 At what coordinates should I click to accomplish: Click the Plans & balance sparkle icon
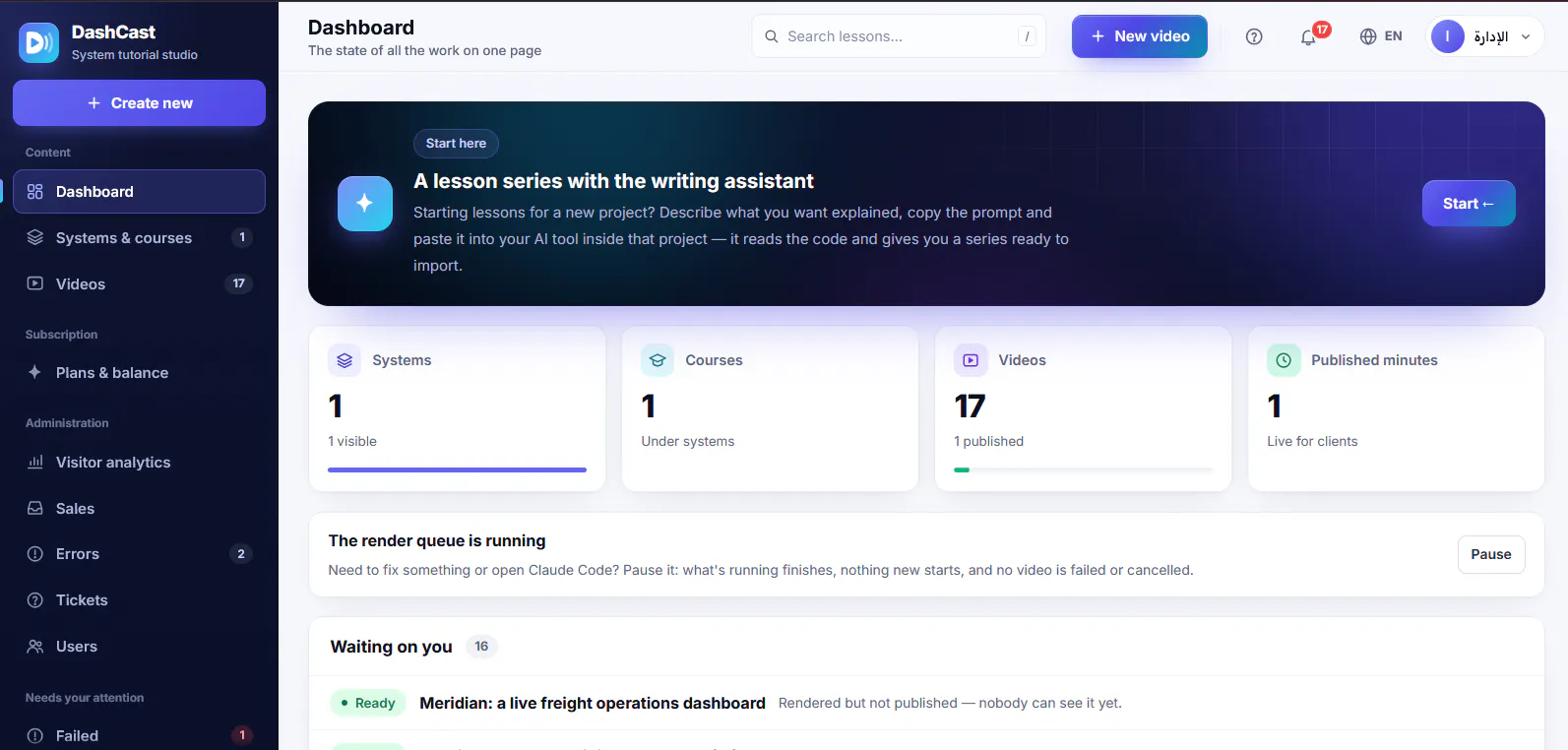35,372
